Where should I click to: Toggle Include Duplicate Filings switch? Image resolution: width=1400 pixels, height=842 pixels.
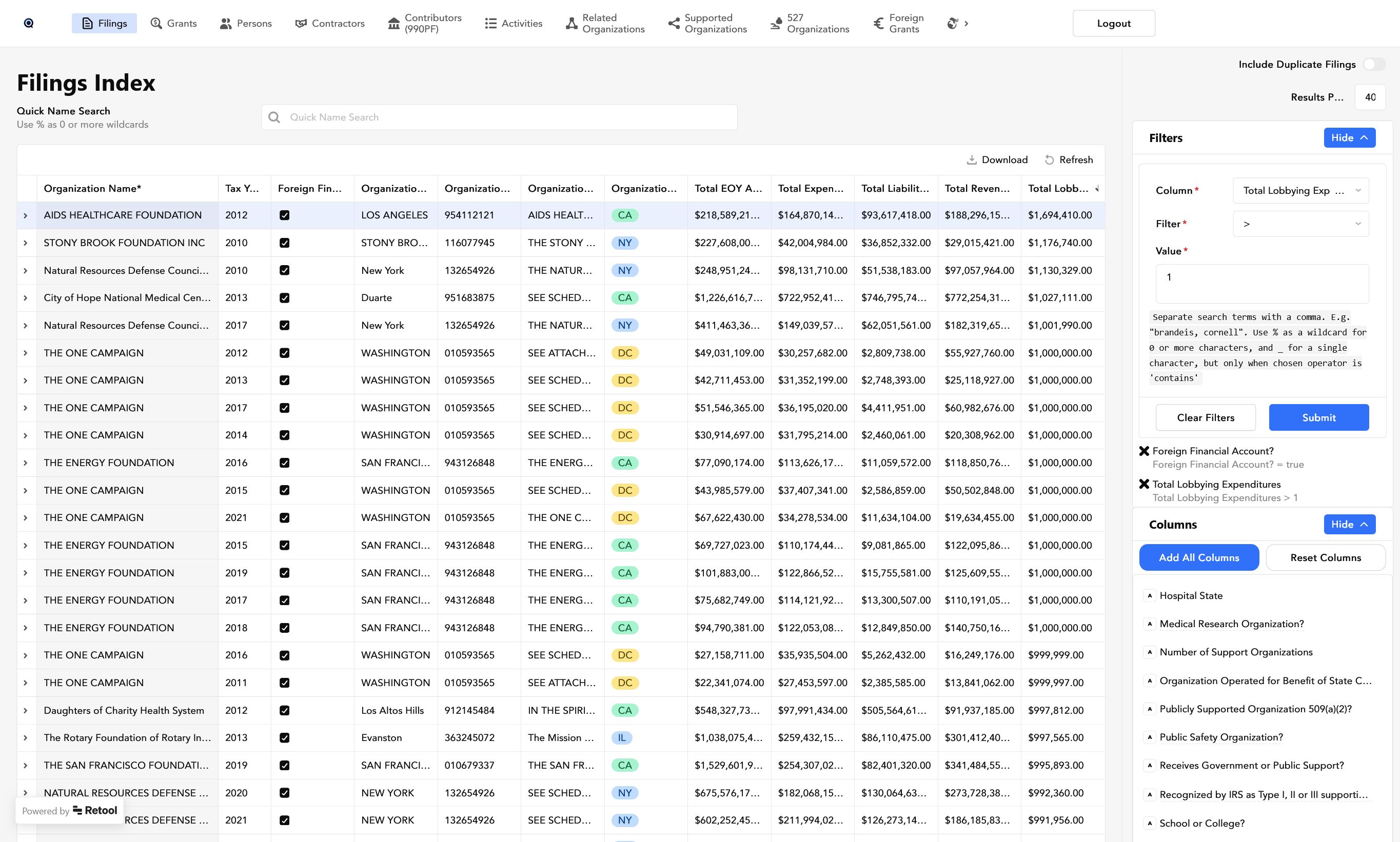pos(1374,64)
